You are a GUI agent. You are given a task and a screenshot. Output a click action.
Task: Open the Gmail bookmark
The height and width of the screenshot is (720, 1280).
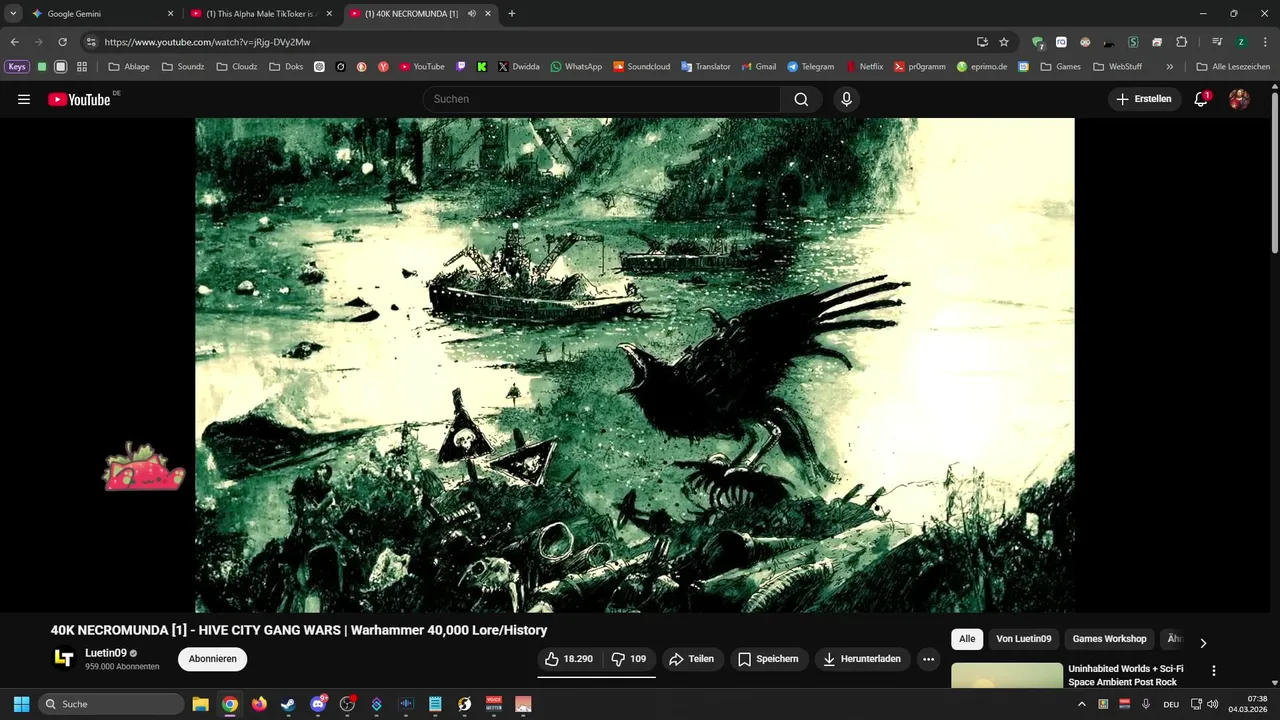(757, 67)
